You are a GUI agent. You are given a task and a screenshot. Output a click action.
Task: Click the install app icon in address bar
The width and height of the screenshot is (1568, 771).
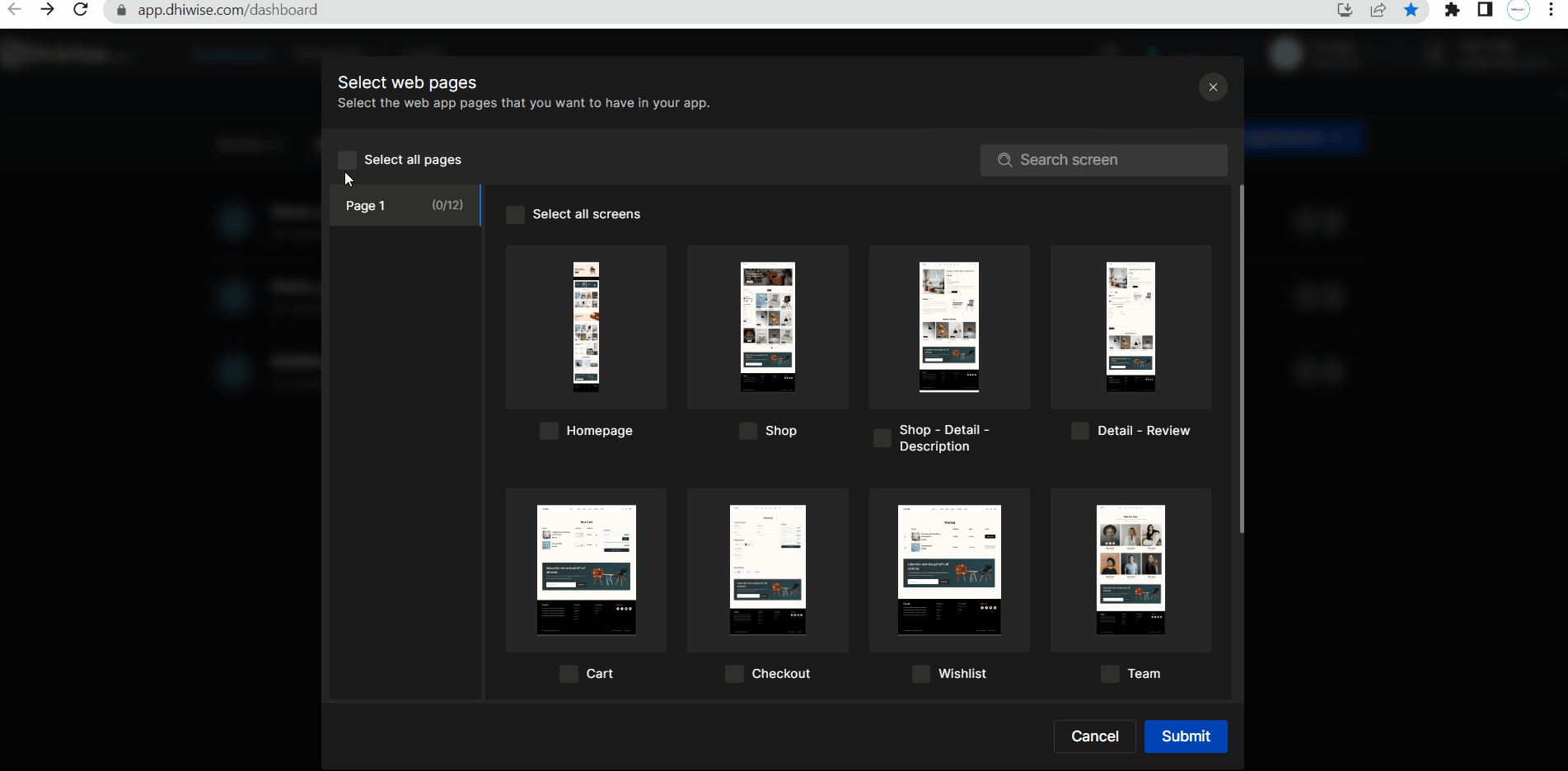coord(1345,10)
